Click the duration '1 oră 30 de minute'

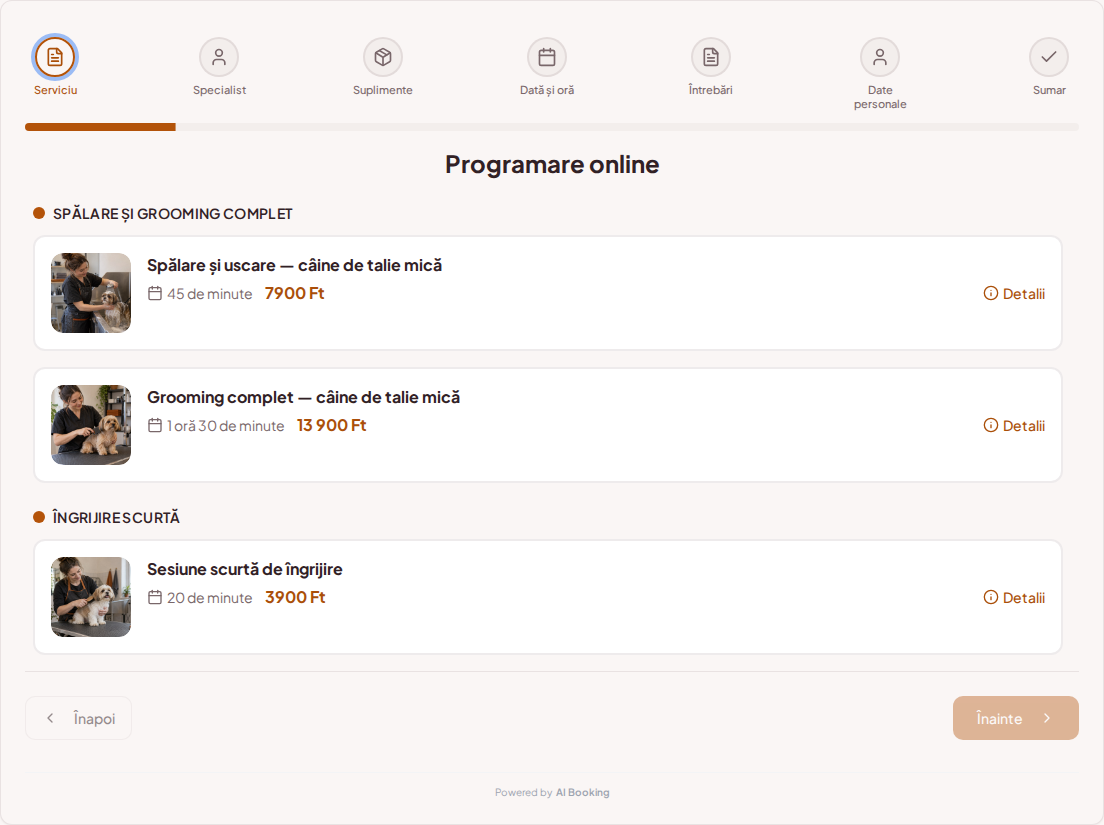tap(225, 426)
